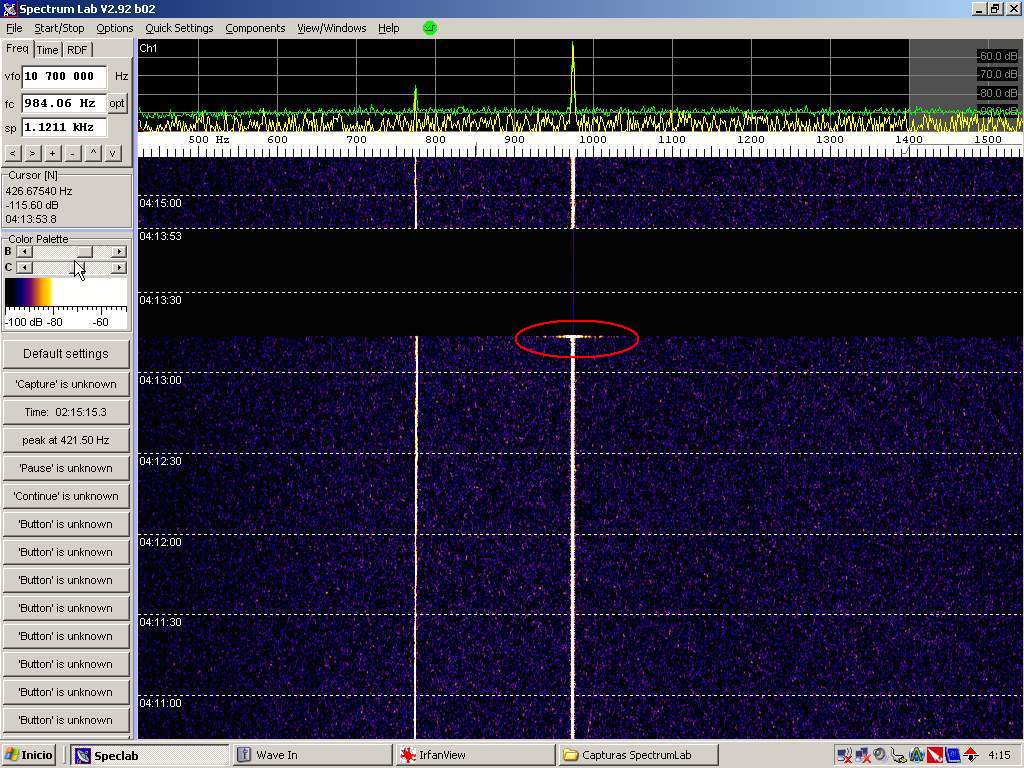The height and width of the screenshot is (768, 1024).
Task: Click the Ch1 label in spectrum graph
Action: click(148, 48)
